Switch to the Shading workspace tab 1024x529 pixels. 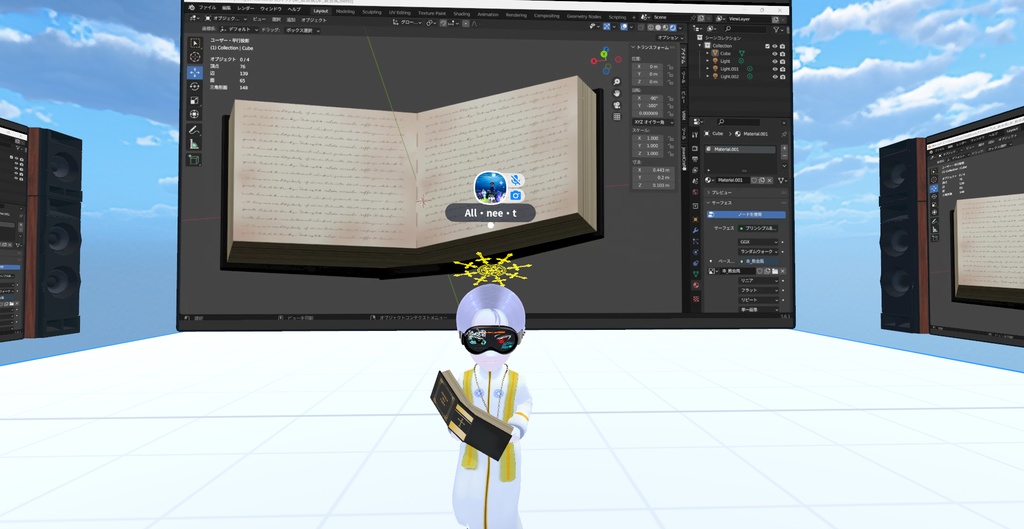click(x=461, y=14)
